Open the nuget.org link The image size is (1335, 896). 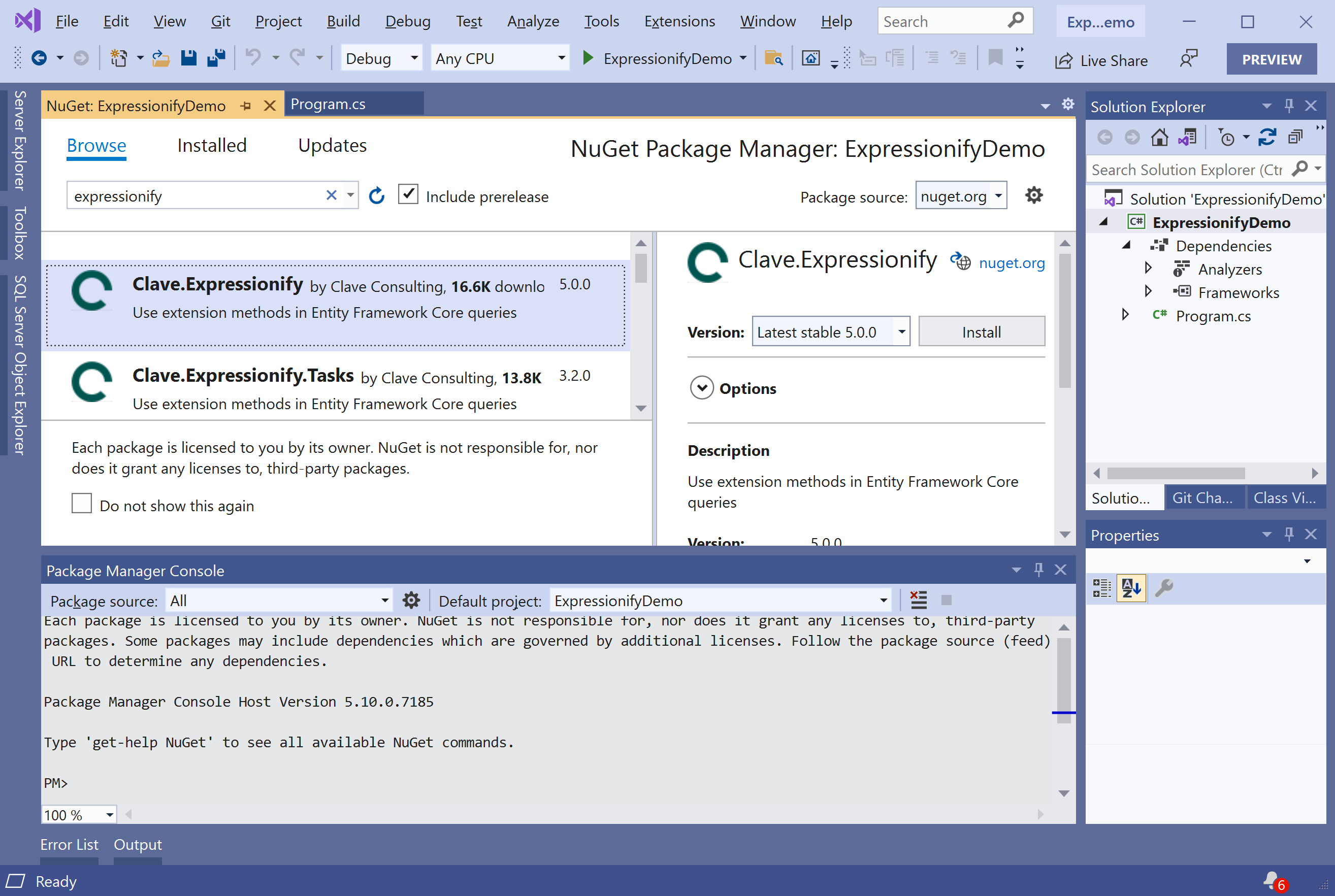click(1011, 263)
